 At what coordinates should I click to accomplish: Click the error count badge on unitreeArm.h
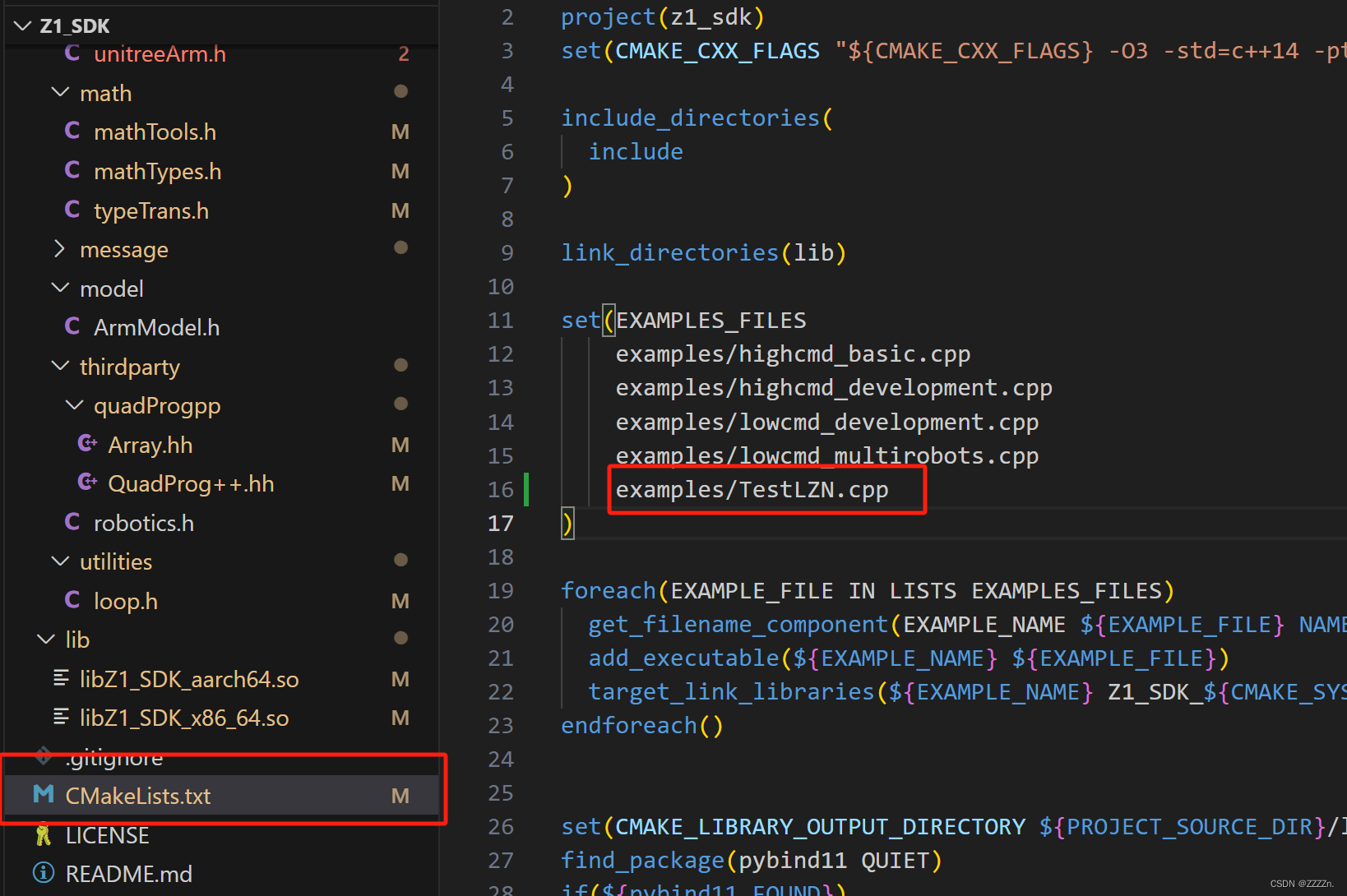tap(404, 53)
